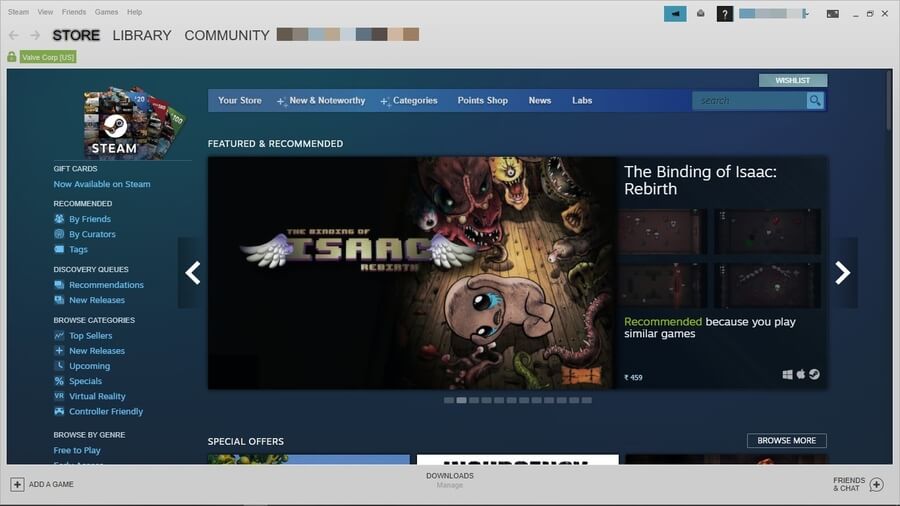
Task: Click the announcements megaphone icon
Action: [675, 14]
